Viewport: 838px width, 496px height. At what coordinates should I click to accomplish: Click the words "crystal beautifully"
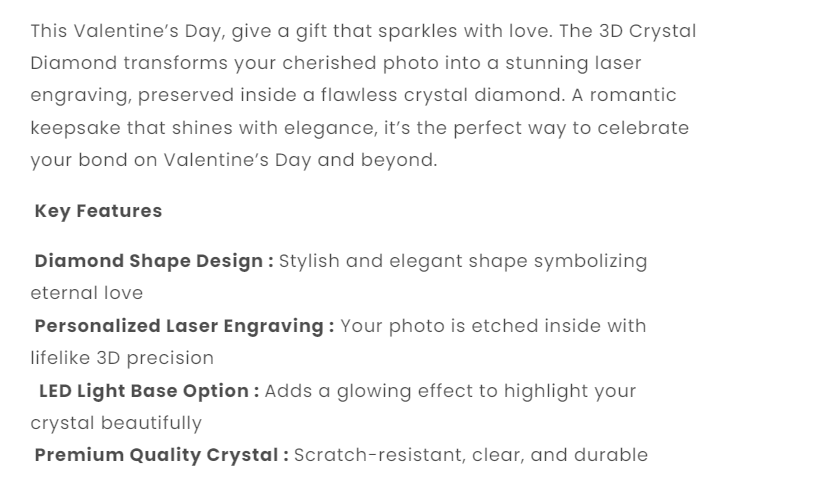coord(116,423)
